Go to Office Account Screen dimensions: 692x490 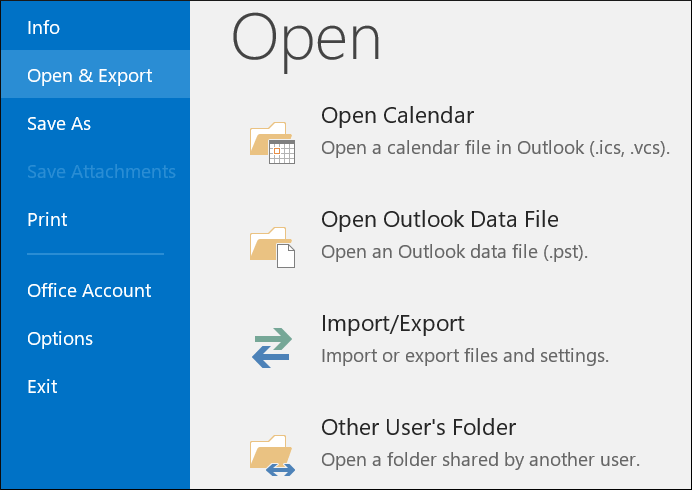(x=95, y=290)
